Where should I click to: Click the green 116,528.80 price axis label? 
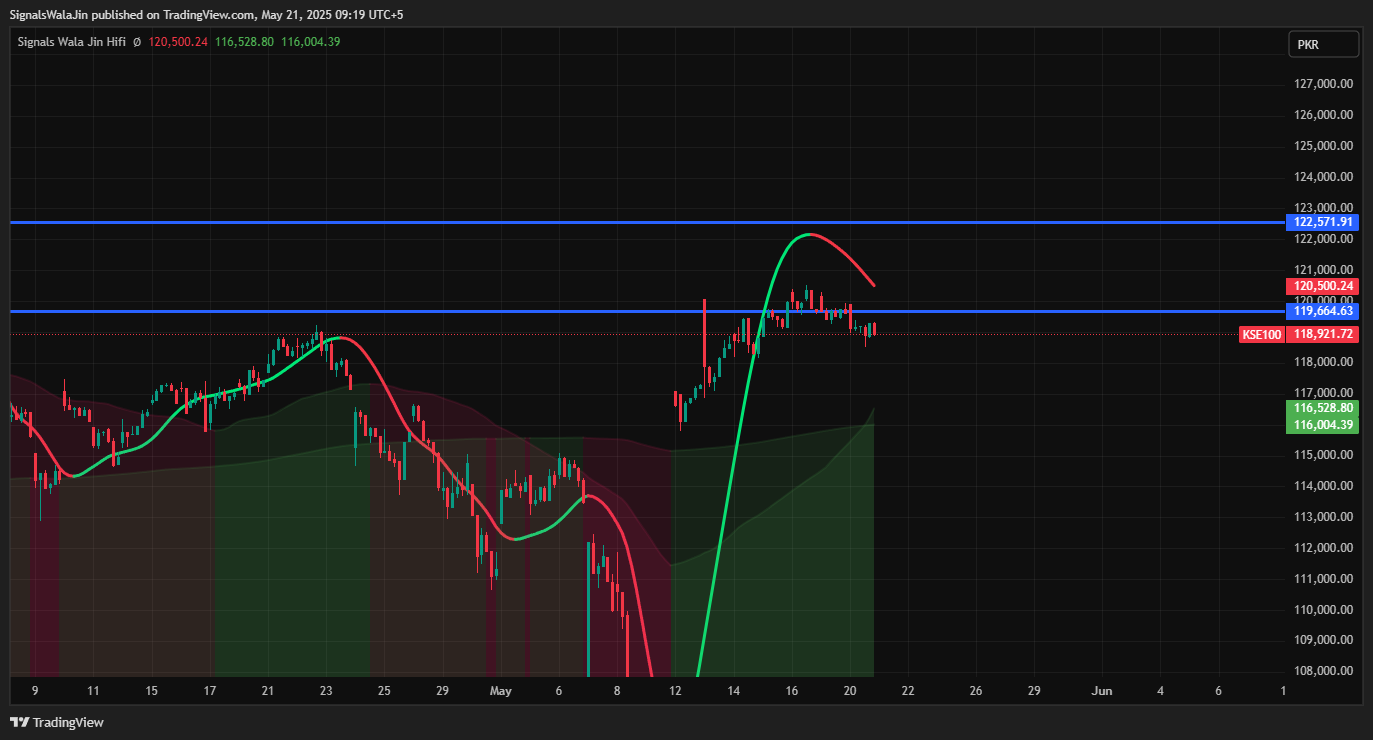click(x=1323, y=408)
